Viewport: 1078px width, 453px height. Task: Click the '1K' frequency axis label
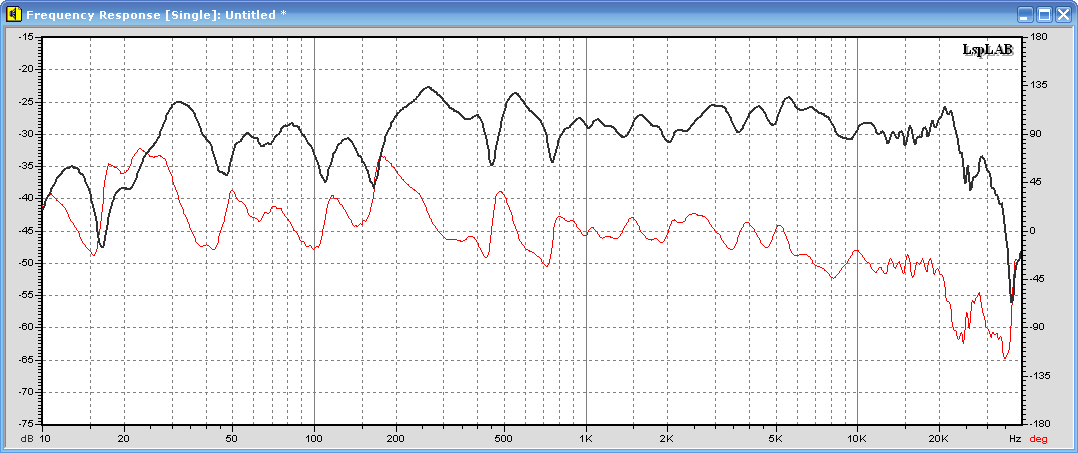tap(586, 438)
